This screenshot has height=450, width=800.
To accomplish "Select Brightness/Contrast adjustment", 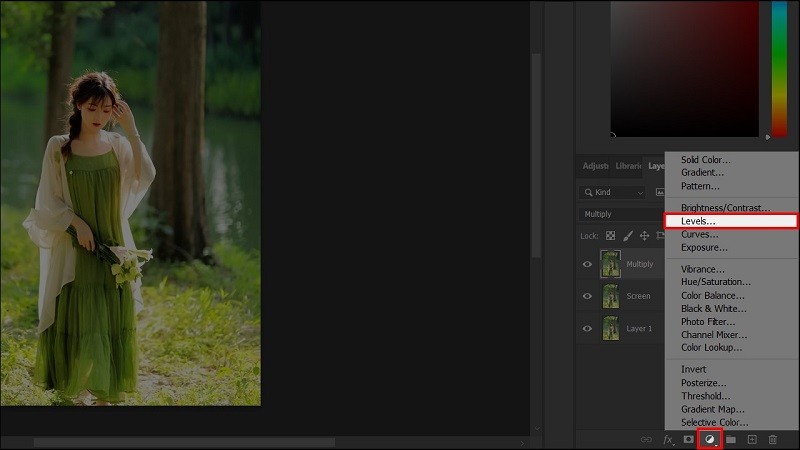I will pyautogui.click(x=726, y=208).
